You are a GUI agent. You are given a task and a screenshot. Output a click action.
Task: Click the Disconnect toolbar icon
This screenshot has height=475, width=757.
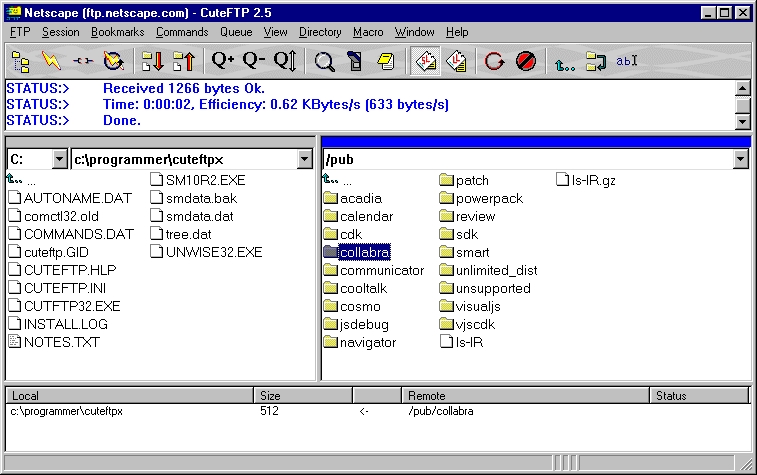coord(83,61)
